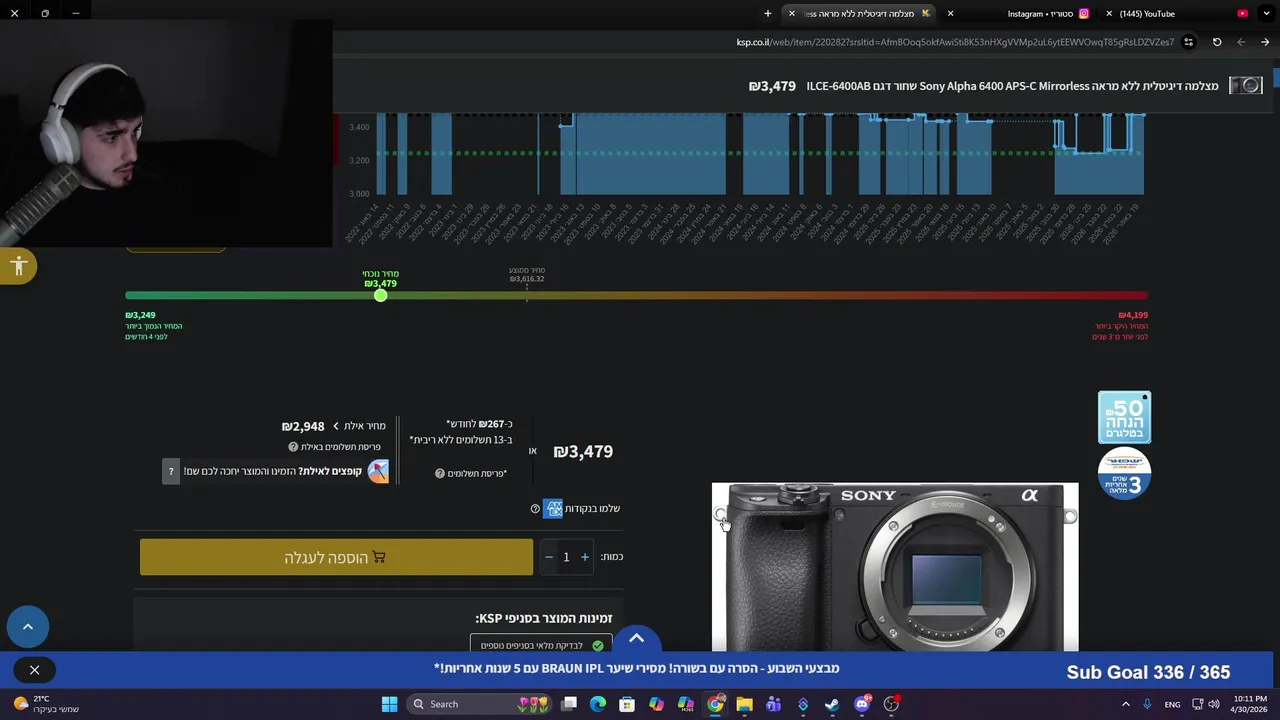This screenshot has height=720, width=1280.
Task: Open a new browser tab
Action: click(x=768, y=14)
